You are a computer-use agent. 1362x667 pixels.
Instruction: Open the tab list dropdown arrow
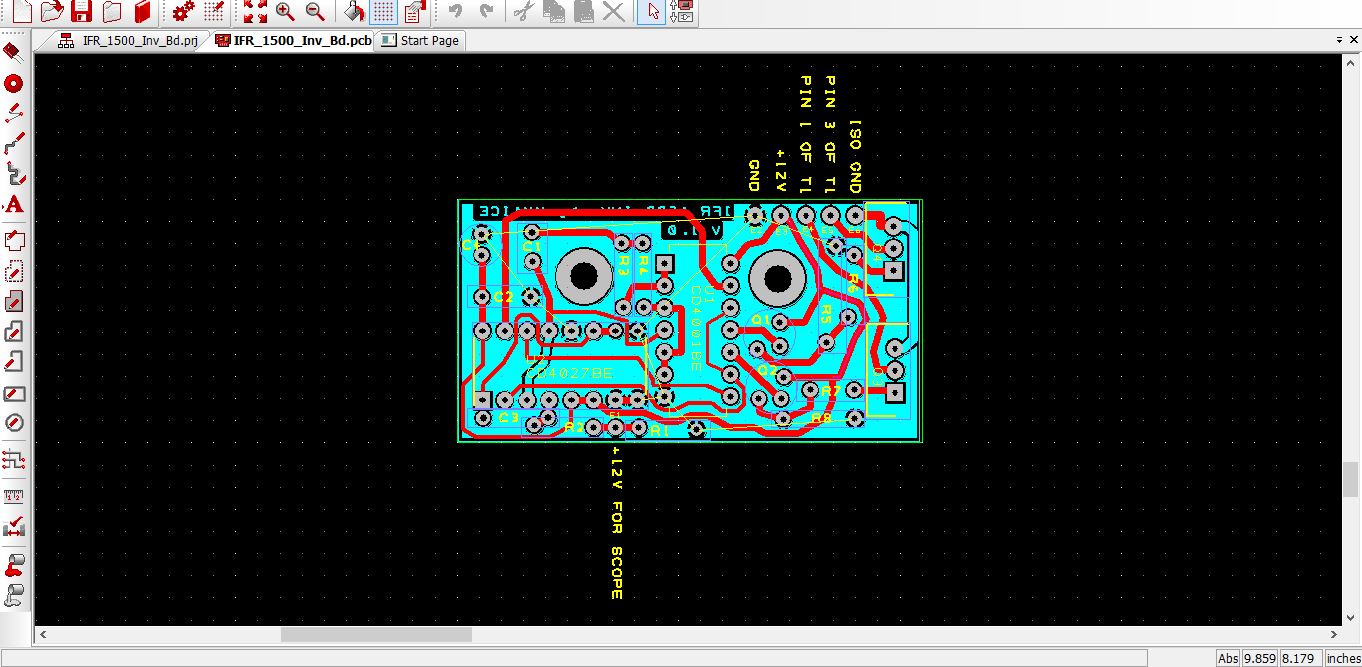coord(1340,40)
